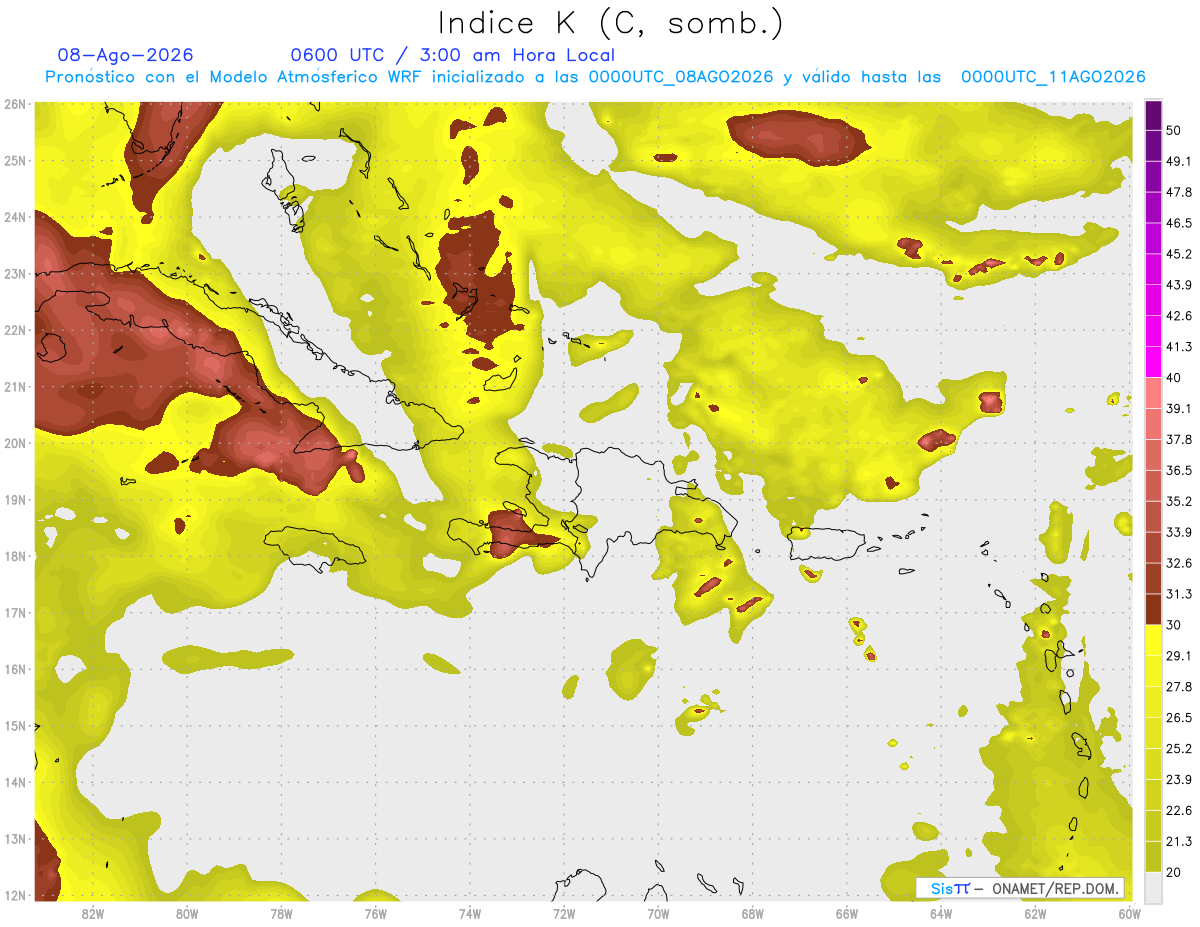Click the latitude label '12N'
1200x927 pixels.
15,895
